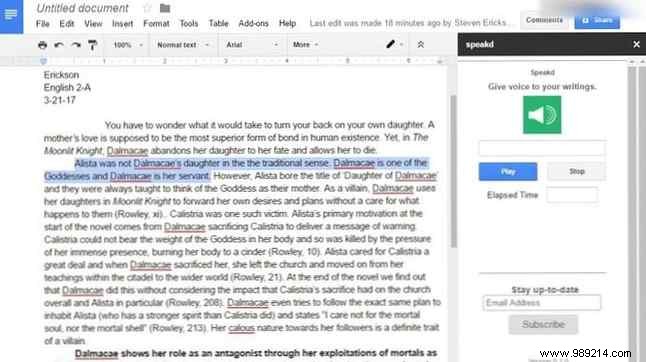Image resolution: width=646 pixels, height=362 pixels.
Task: Click the Undo arrow
Action: 59,45
